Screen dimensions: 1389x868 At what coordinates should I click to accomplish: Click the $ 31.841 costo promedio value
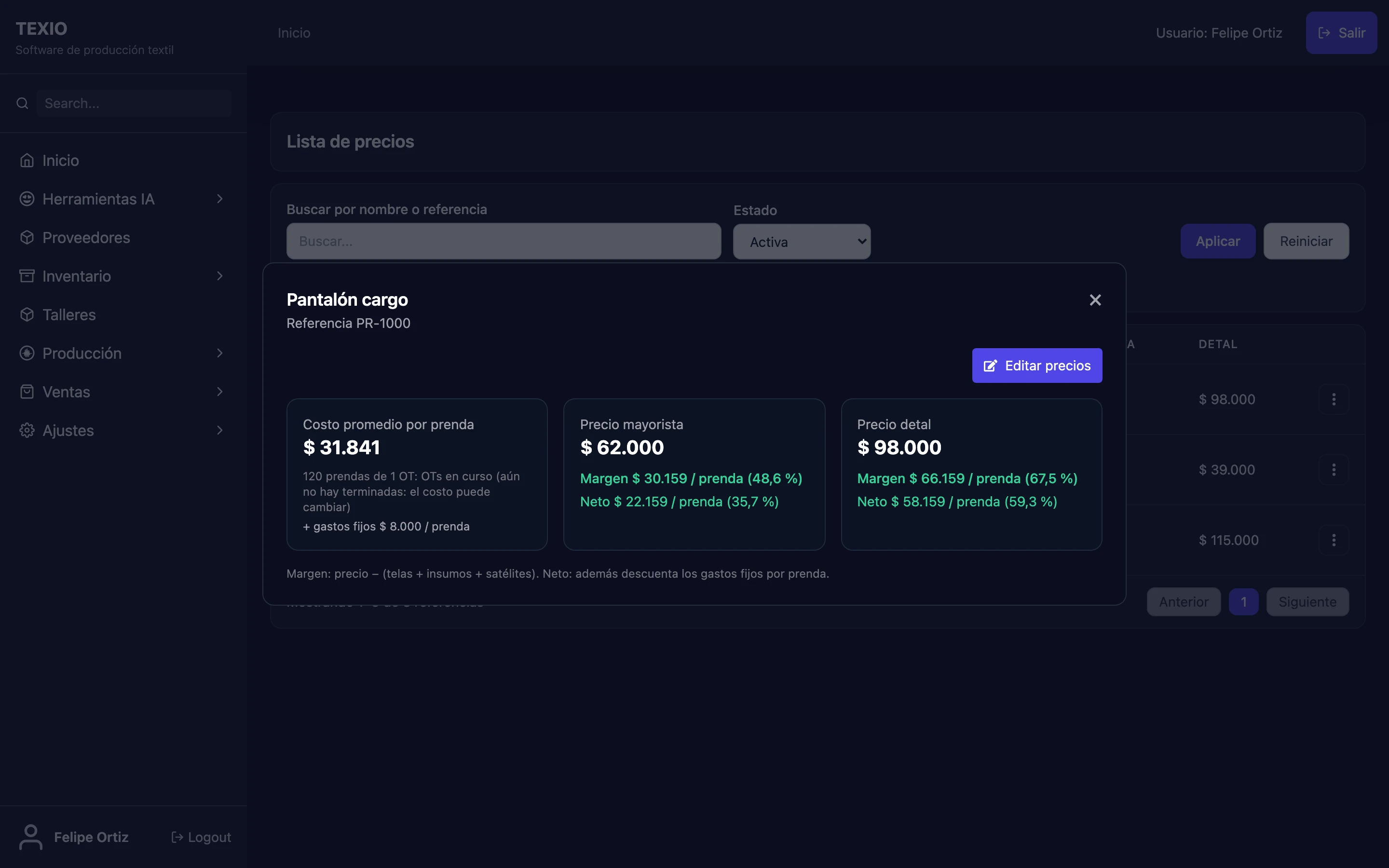pyautogui.click(x=341, y=447)
